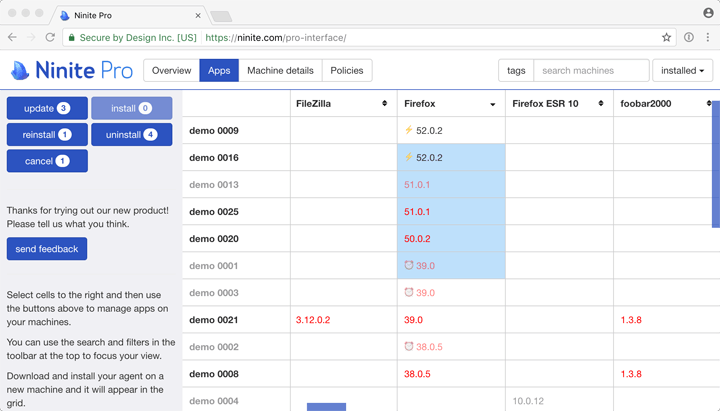Open the Chrome profile avatar icon
The width and height of the screenshot is (720, 411).
click(x=708, y=13)
